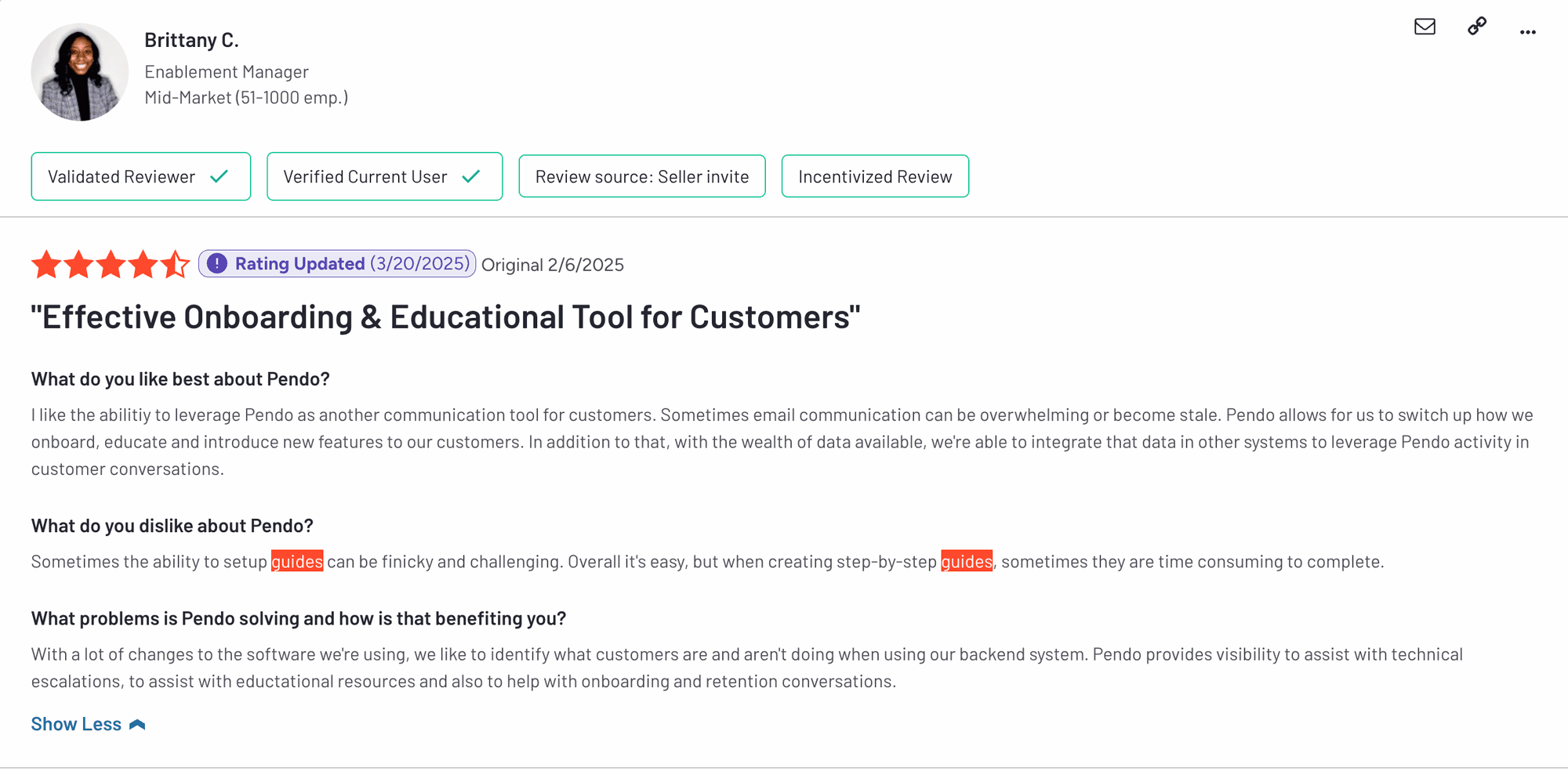Click the first orange rating star
This screenshot has width=1568, height=771.
pyautogui.click(x=46, y=265)
